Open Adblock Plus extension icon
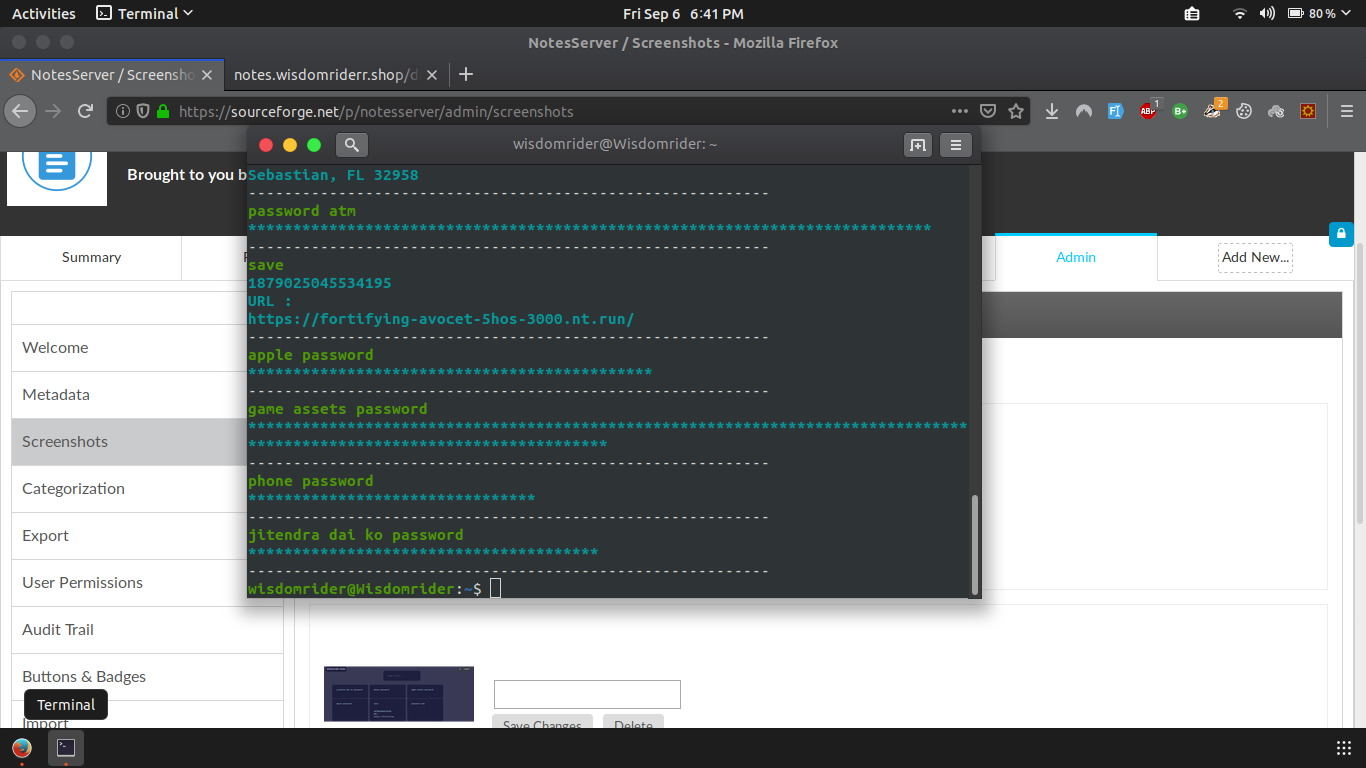This screenshot has height=768, width=1366. coord(1148,110)
